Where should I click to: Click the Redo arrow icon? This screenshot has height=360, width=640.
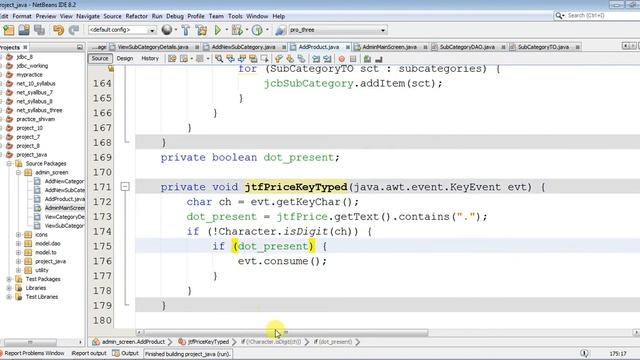click(x=73, y=30)
